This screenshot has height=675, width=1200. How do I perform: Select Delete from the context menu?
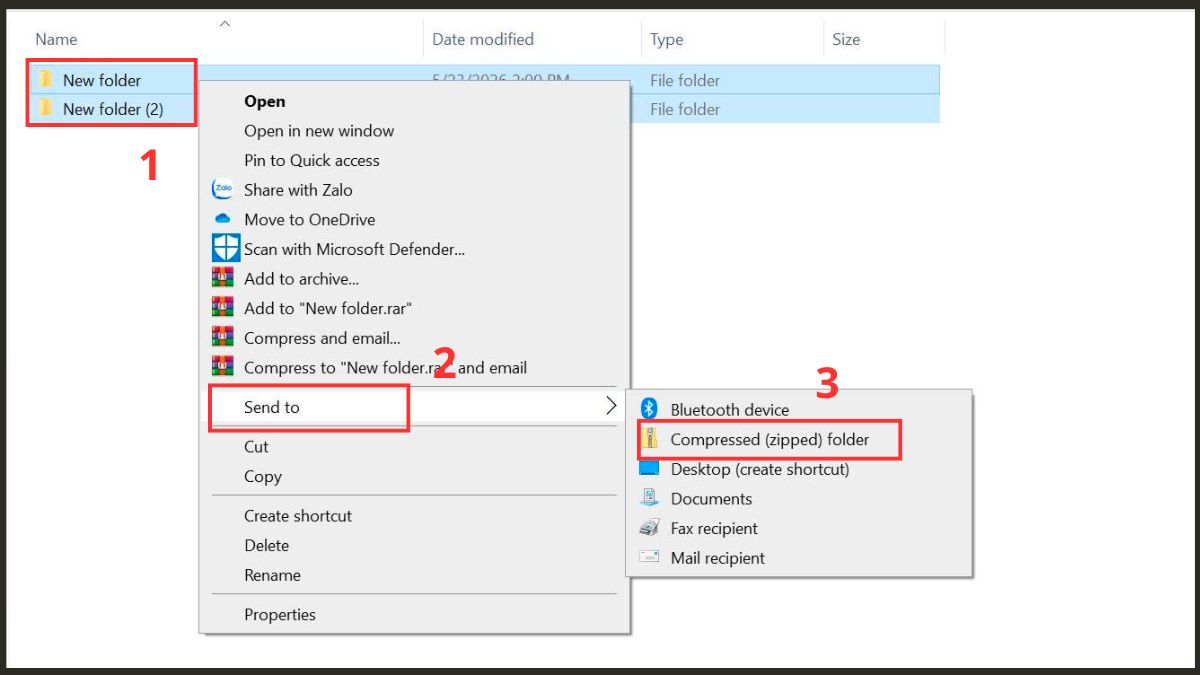tap(266, 546)
